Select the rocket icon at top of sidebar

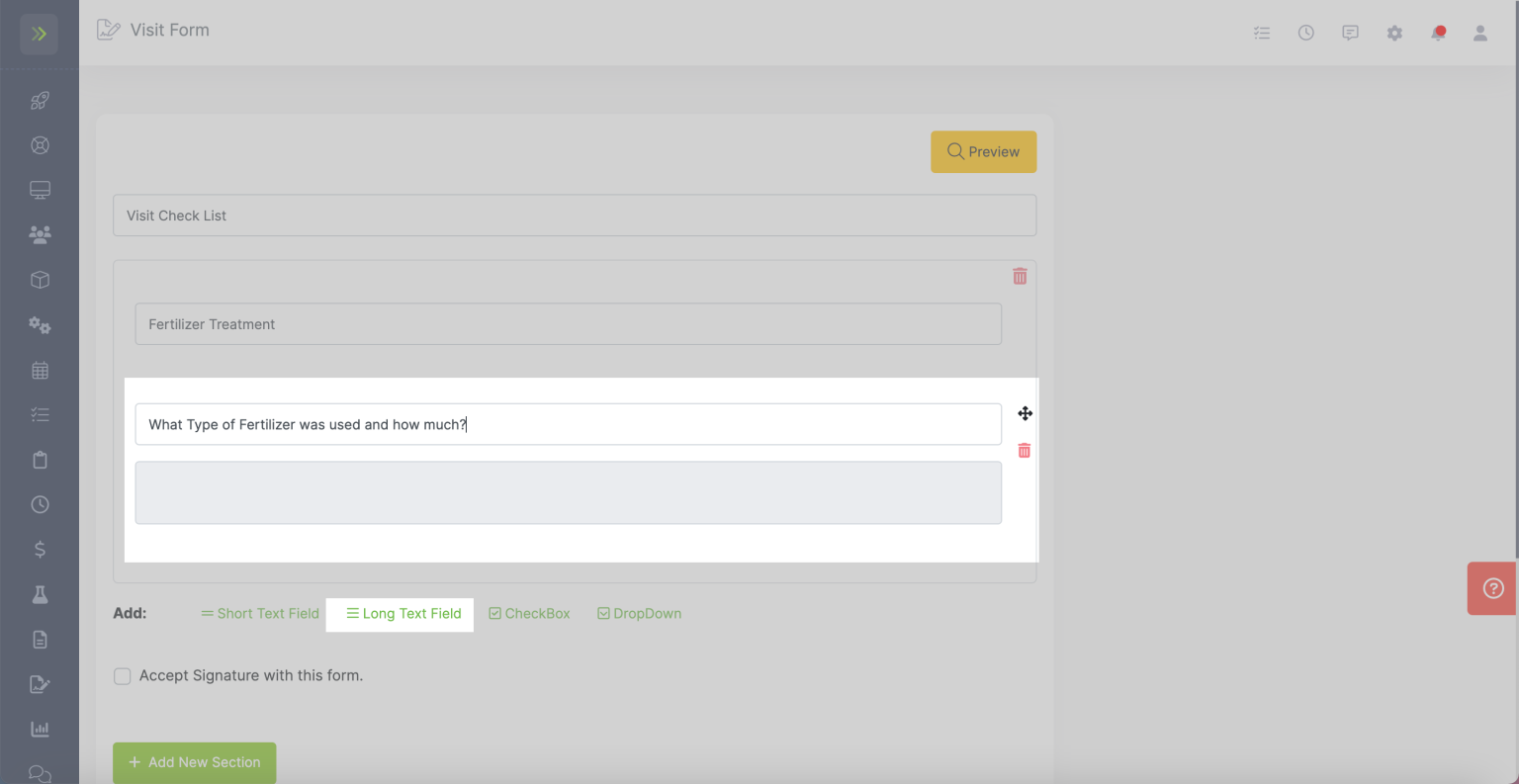click(40, 100)
